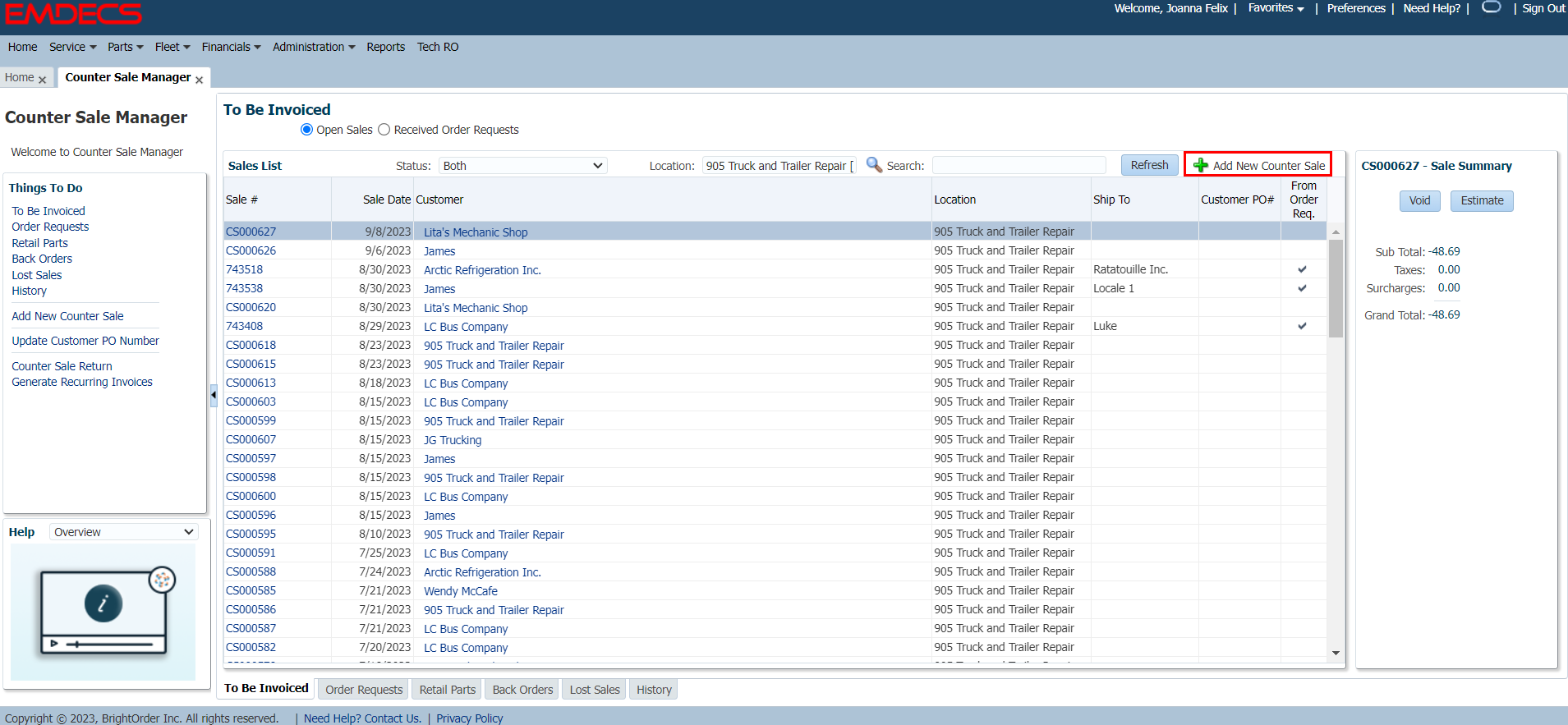Screen dimensions: 1568x725
Task: Open sale CS000607
Action: pos(251,439)
